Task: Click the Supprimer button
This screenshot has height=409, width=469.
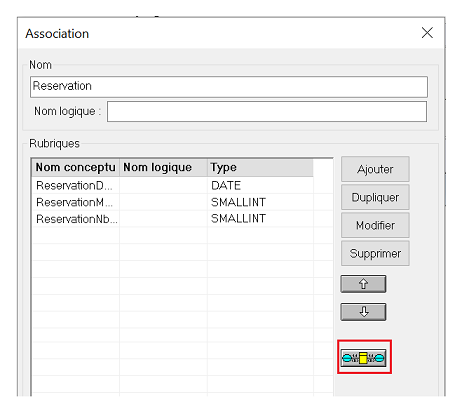Action: tap(375, 253)
